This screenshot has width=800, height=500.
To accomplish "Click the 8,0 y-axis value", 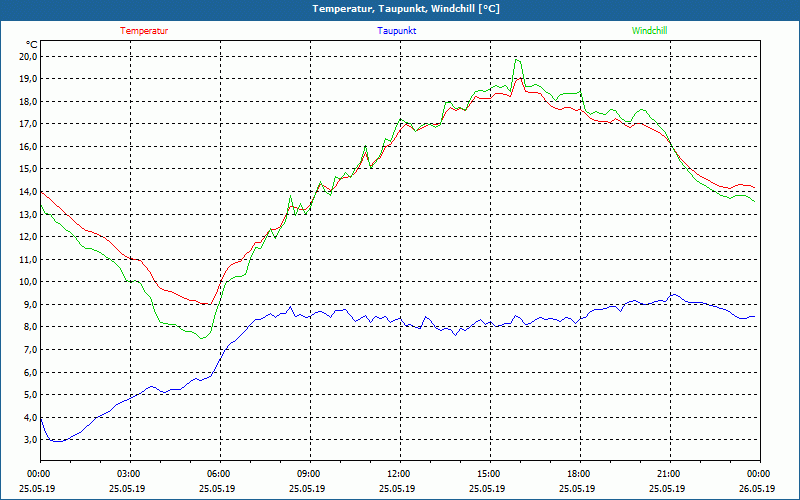I will coord(31,327).
